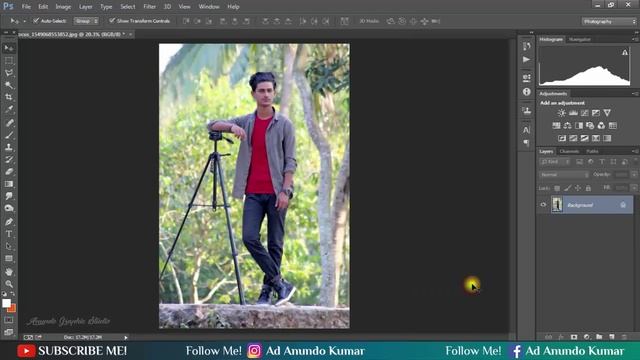This screenshot has width=640, height=360.
Task: Expand the status bar info arrow
Action: click(126, 338)
